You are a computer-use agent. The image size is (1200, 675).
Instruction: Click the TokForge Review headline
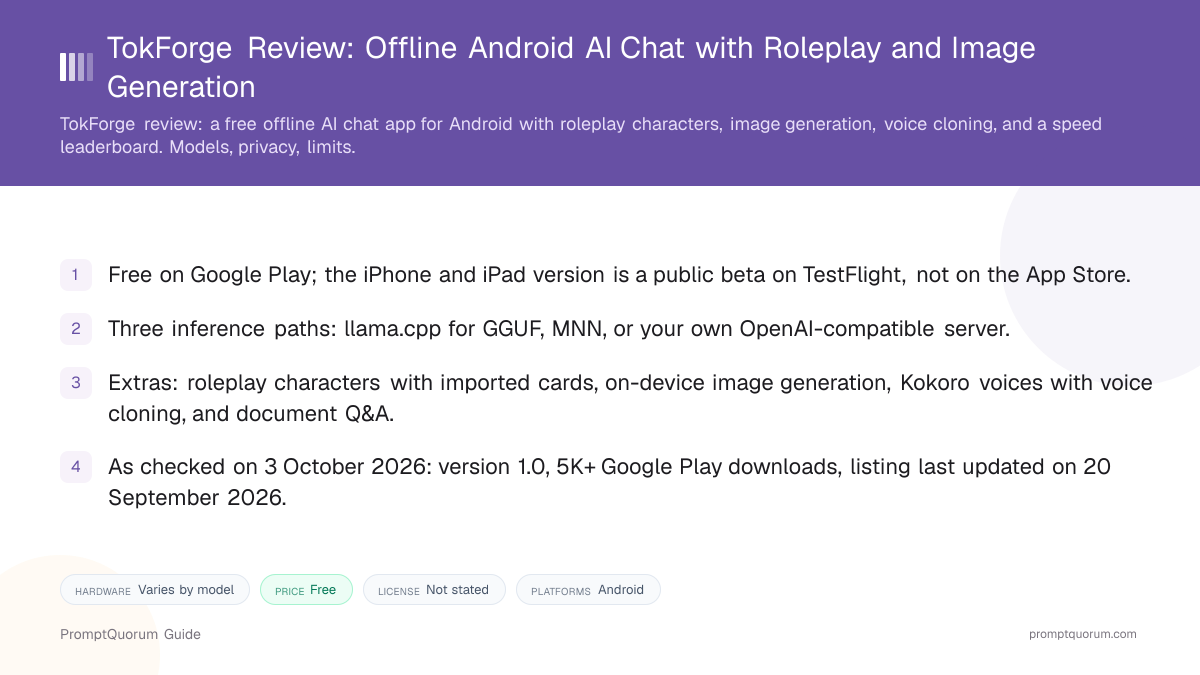pos(571,67)
